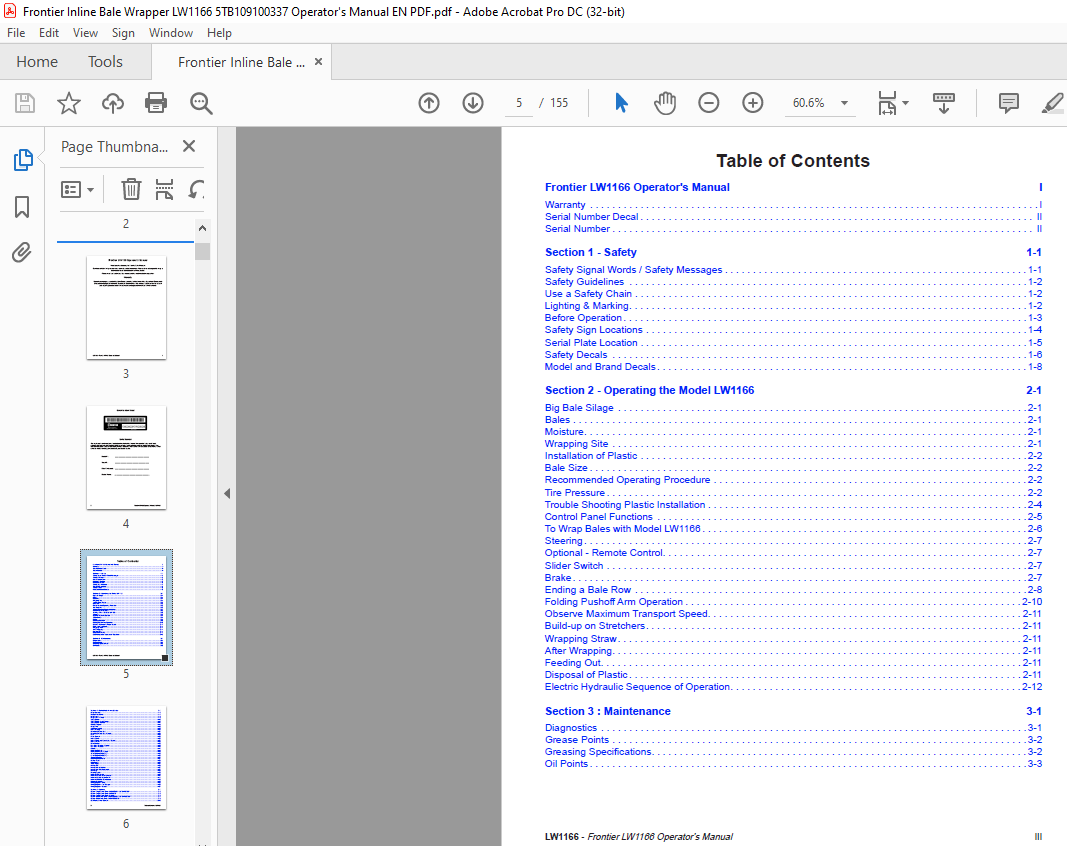
Task: Delete selected page with trash icon
Action: [131, 189]
